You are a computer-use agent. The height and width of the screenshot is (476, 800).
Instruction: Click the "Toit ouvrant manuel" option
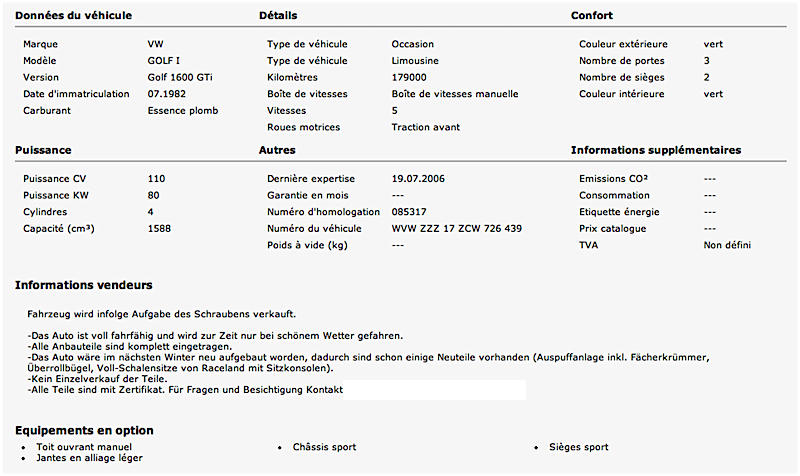tap(84, 447)
